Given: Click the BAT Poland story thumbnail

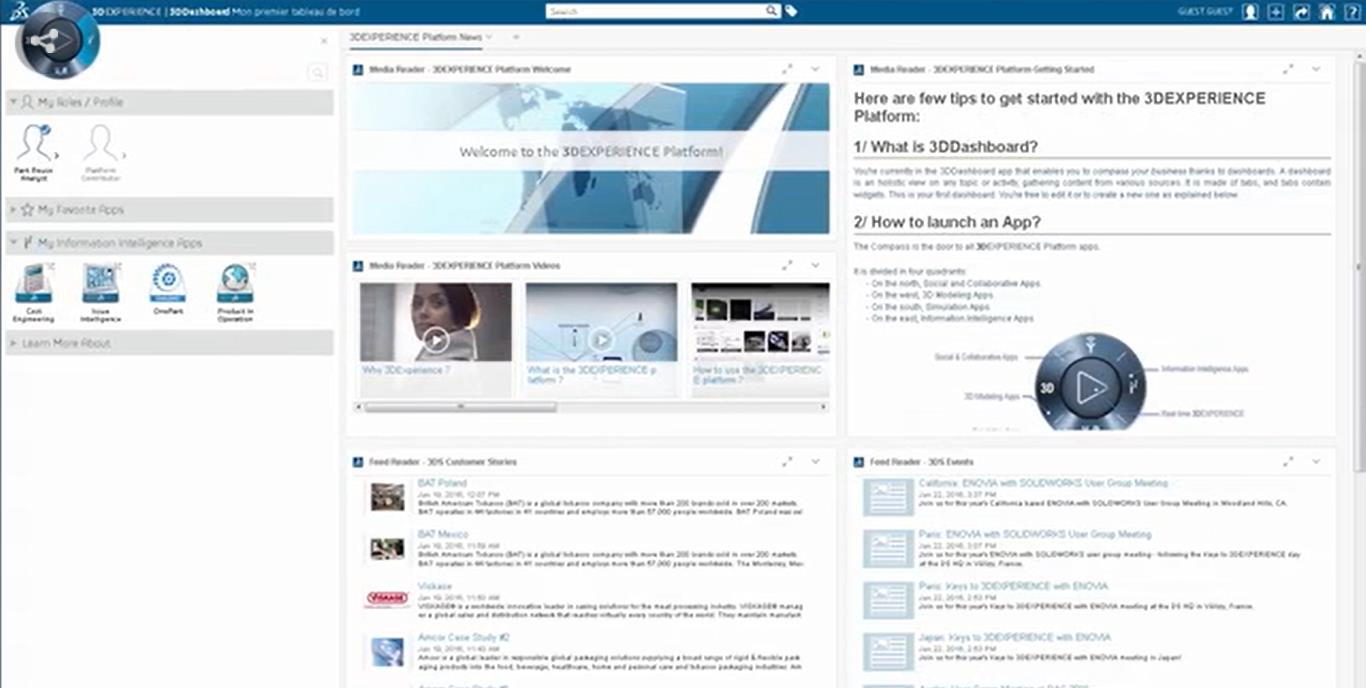Looking at the screenshot, I should [x=387, y=497].
